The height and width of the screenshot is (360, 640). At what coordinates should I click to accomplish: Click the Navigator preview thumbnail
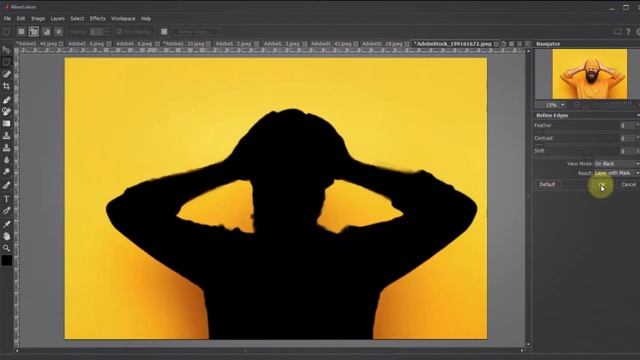pyautogui.click(x=589, y=74)
